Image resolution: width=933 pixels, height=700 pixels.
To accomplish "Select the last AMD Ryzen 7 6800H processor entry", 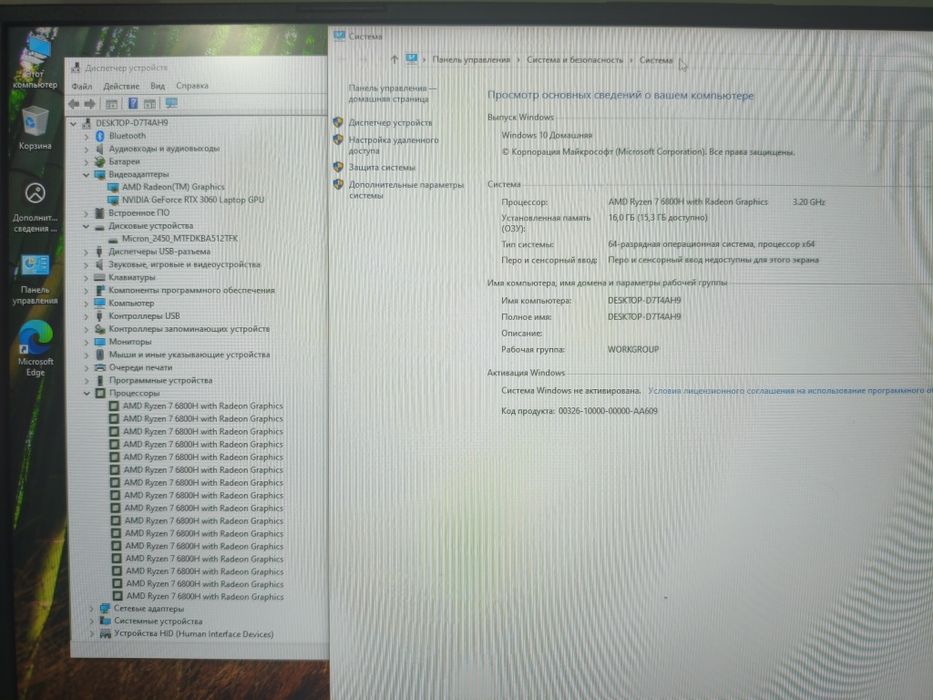I will coord(205,596).
